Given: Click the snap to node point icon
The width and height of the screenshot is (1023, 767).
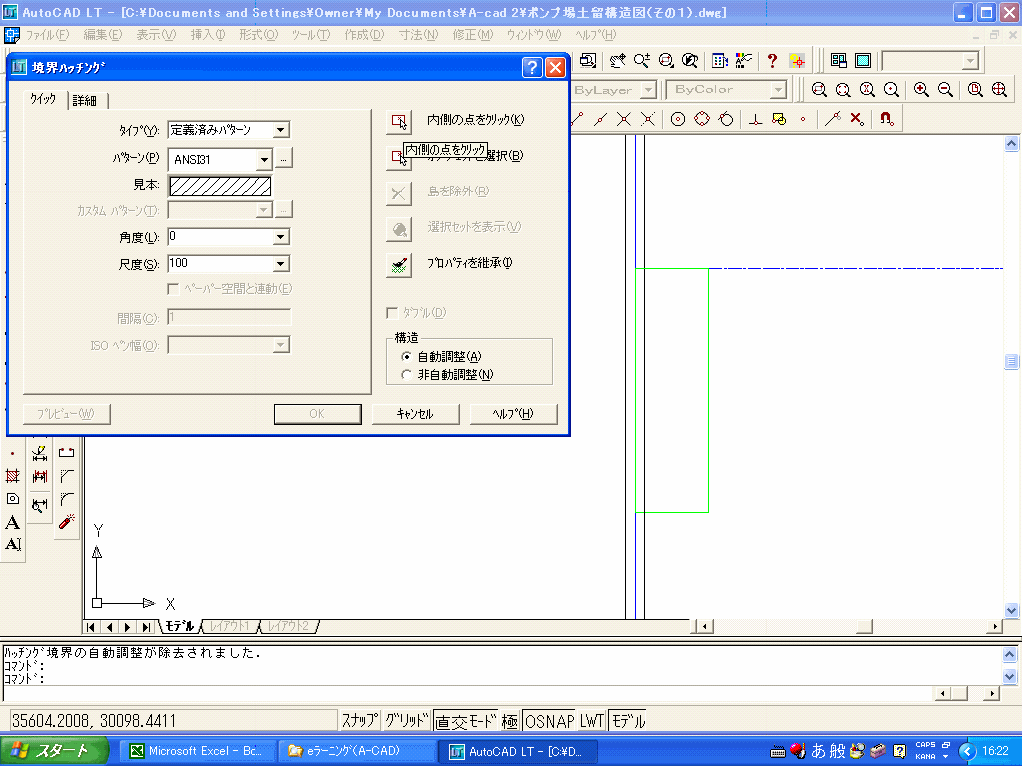Looking at the screenshot, I should tap(803, 119).
